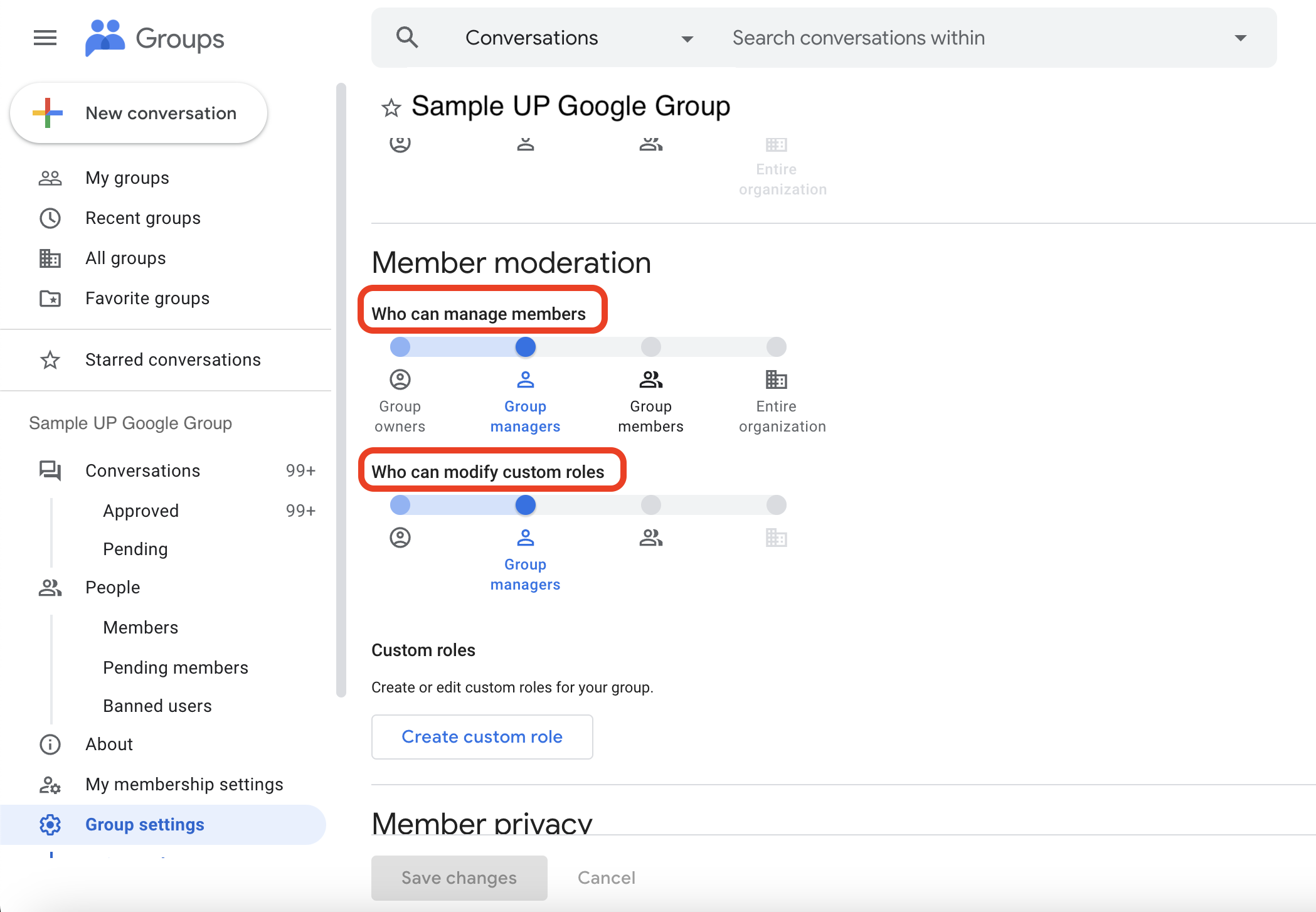Viewport: 1316px width, 912px height.
Task: Click Create custom role button
Action: tap(482, 737)
